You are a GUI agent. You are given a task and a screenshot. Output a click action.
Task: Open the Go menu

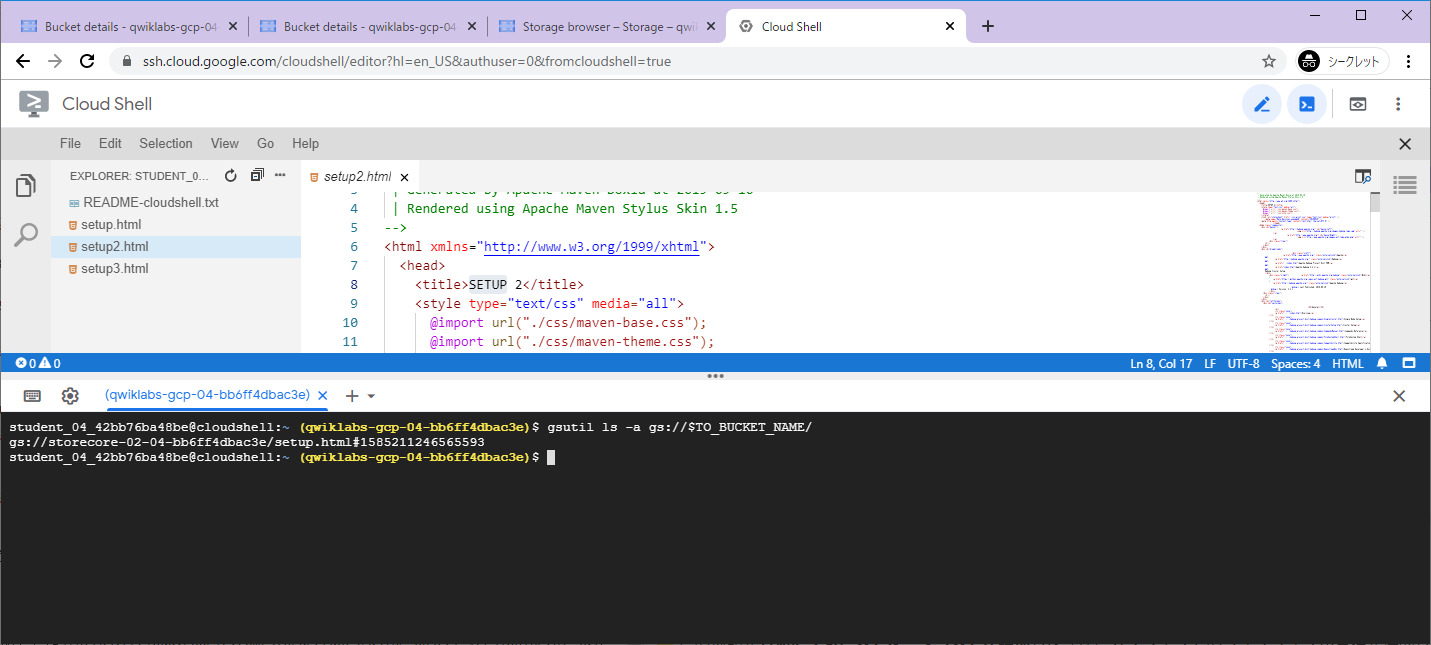pos(266,144)
